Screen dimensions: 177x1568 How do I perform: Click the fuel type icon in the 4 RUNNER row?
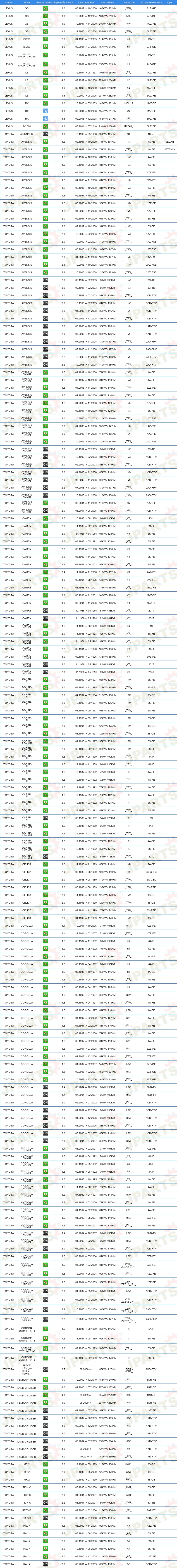[45, 134]
